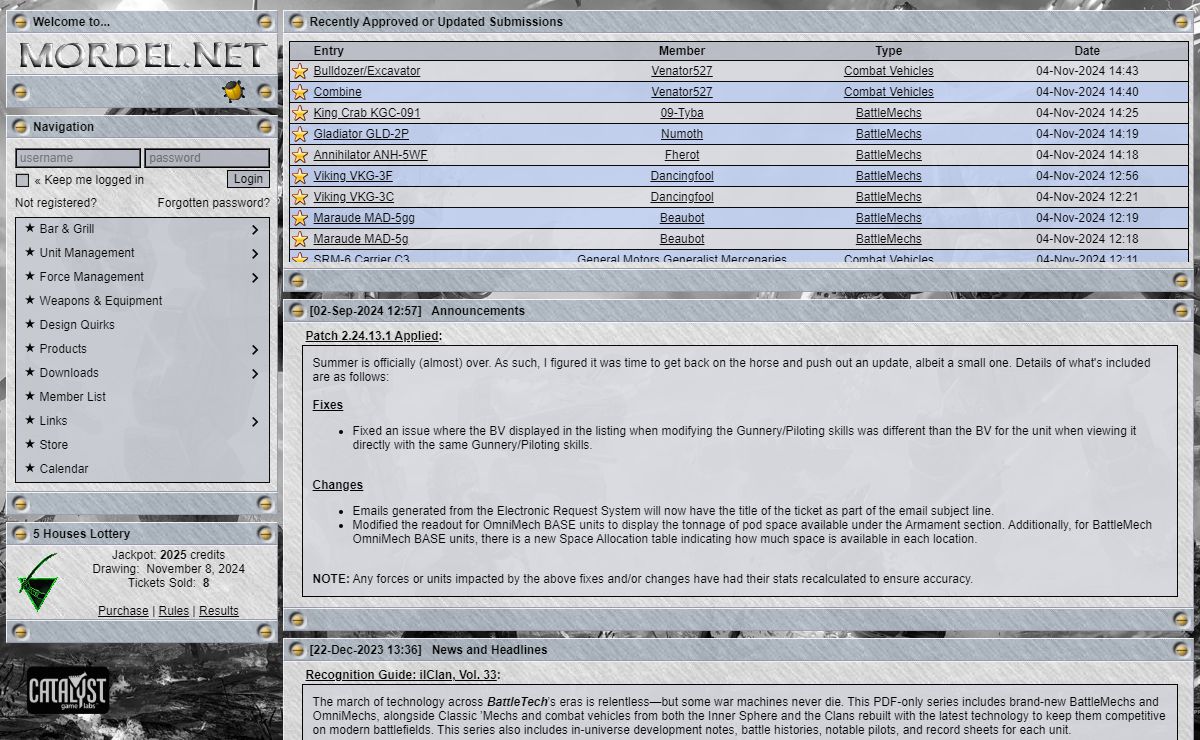Open member 09-Tyba profile link
This screenshot has height=740, width=1200.
tap(682, 113)
